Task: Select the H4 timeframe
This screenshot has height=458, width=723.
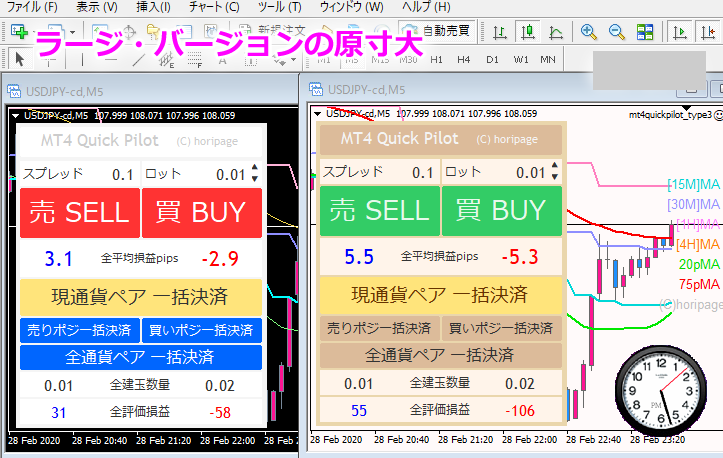Action: (x=463, y=59)
